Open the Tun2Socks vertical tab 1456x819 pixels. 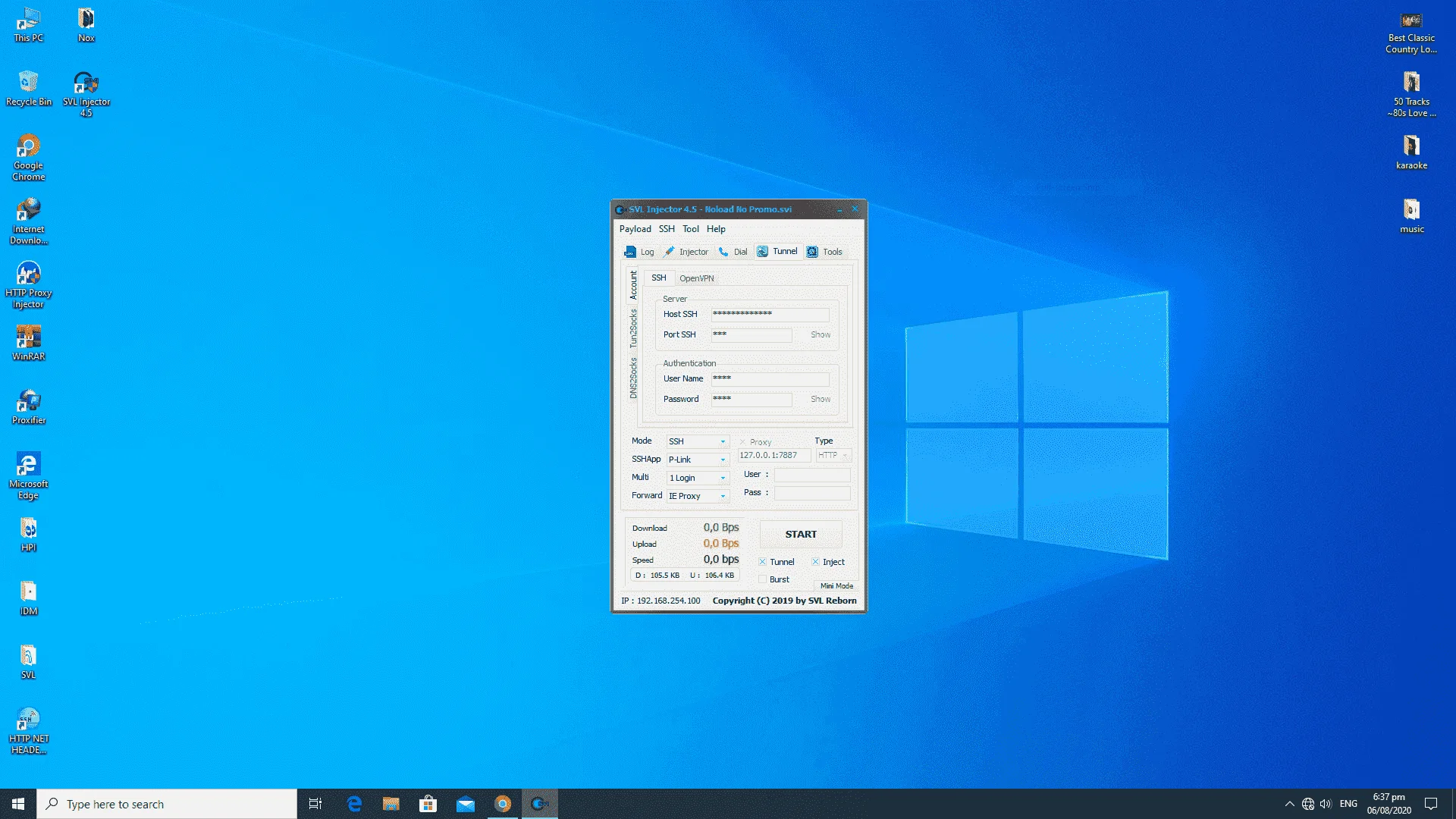click(x=633, y=328)
